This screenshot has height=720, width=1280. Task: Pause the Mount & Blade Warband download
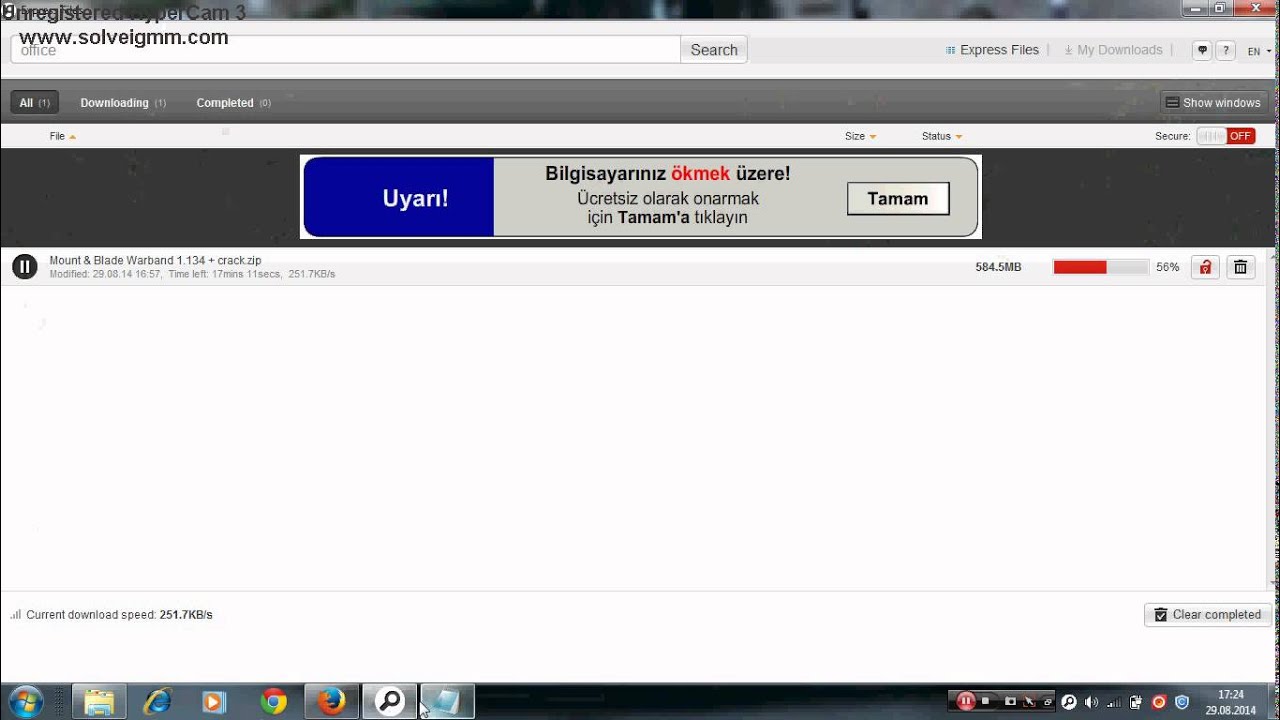coord(24,267)
